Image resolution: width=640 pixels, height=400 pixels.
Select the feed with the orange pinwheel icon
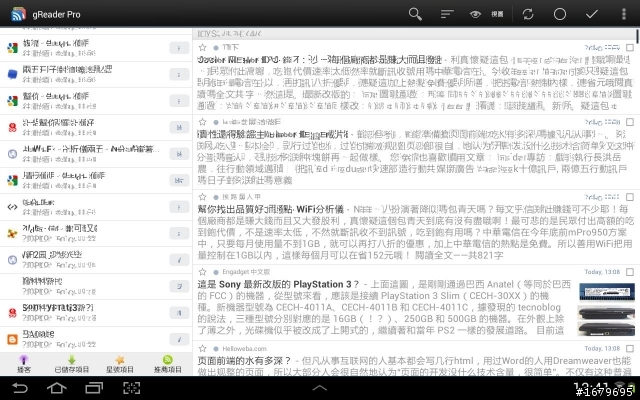96,233
